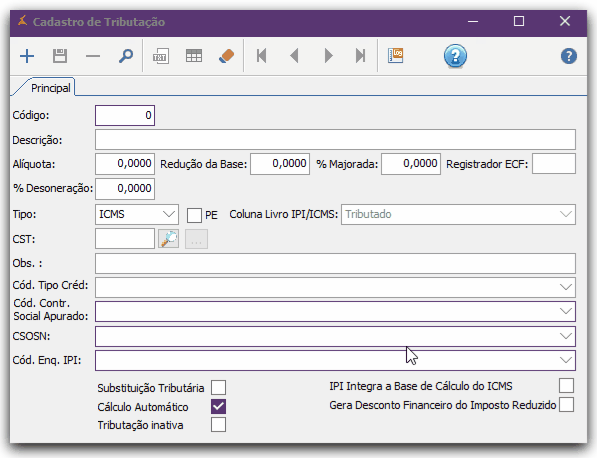Screen dimensions: 597x458
Task: Open search with the magnifier toolbar icon
Action: coord(126,56)
